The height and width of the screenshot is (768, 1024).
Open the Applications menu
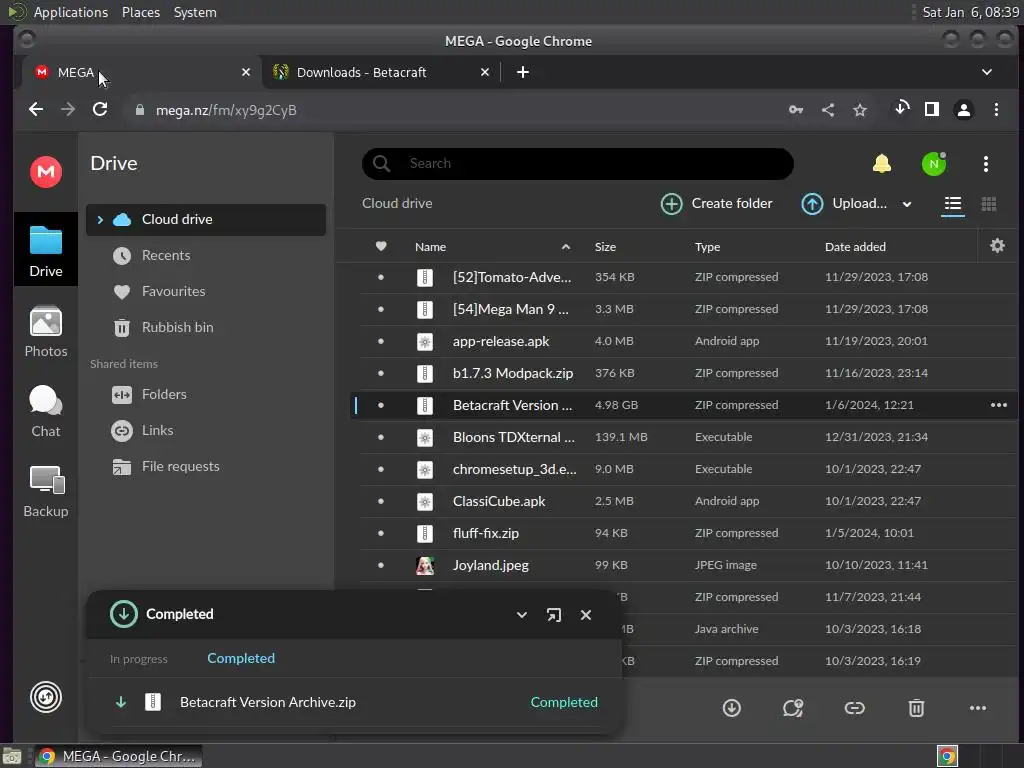coord(71,12)
